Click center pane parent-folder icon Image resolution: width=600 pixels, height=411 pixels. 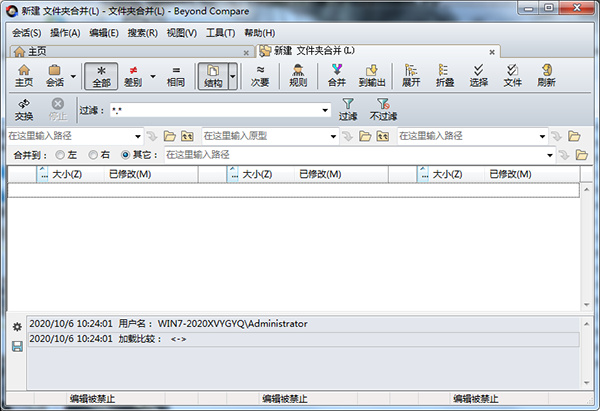(x=383, y=136)
